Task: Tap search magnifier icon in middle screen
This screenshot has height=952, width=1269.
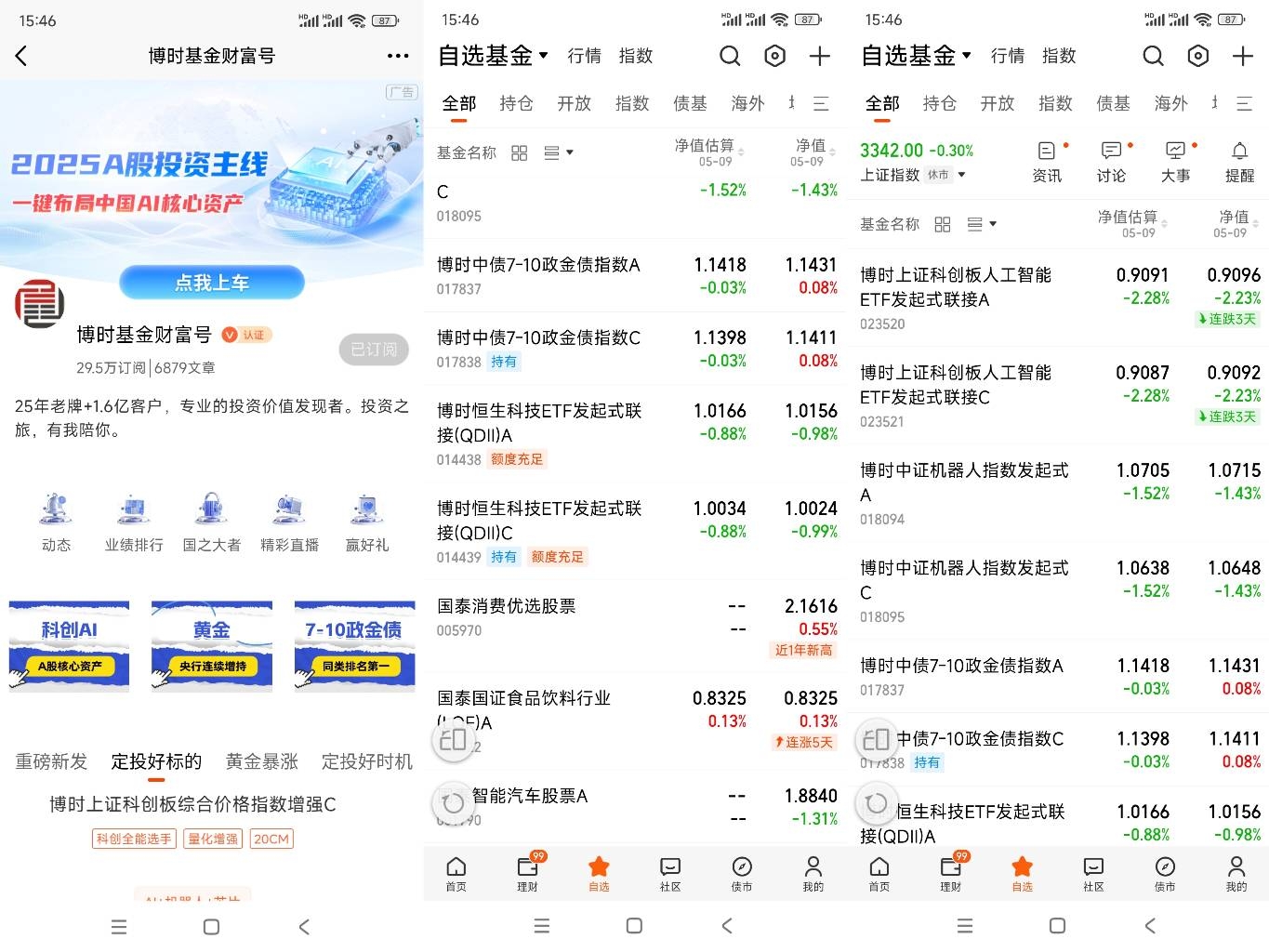Action: point(730,56)
